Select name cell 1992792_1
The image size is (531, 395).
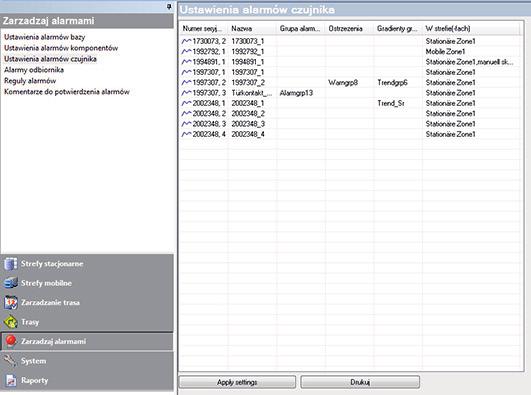(248, 51)
